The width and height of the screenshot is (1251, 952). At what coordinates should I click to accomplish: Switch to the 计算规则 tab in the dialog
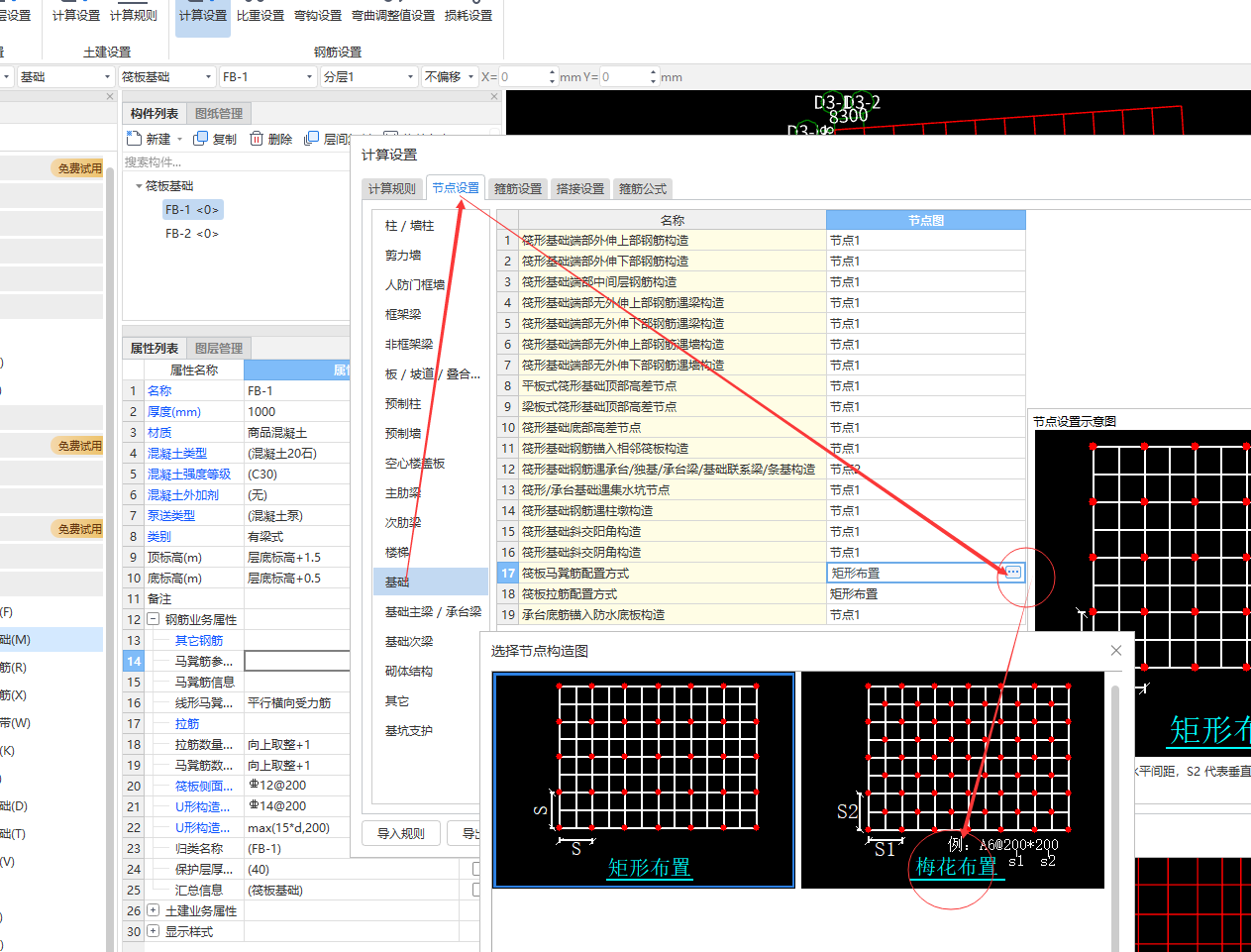(392, 188)
